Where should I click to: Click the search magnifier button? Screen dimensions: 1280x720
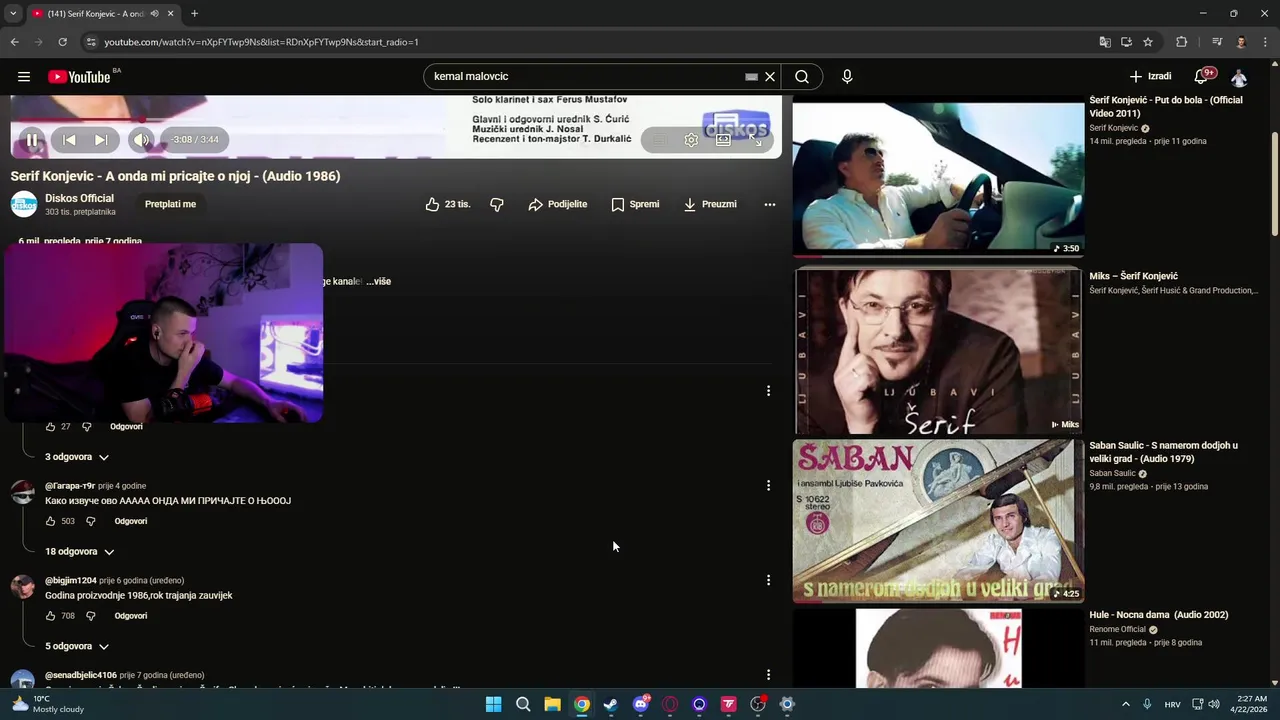pos(802,77)
